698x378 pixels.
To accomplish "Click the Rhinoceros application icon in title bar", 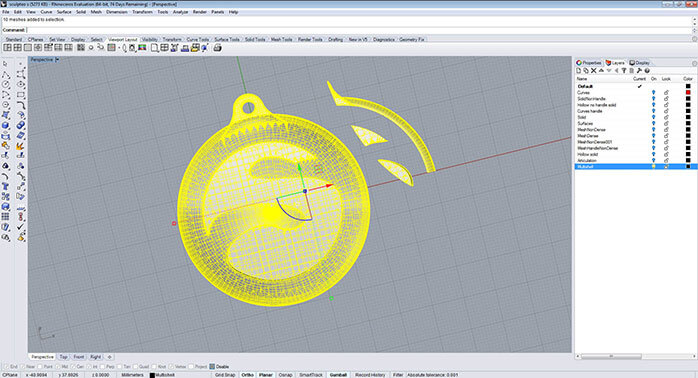I will coord(4,4).
